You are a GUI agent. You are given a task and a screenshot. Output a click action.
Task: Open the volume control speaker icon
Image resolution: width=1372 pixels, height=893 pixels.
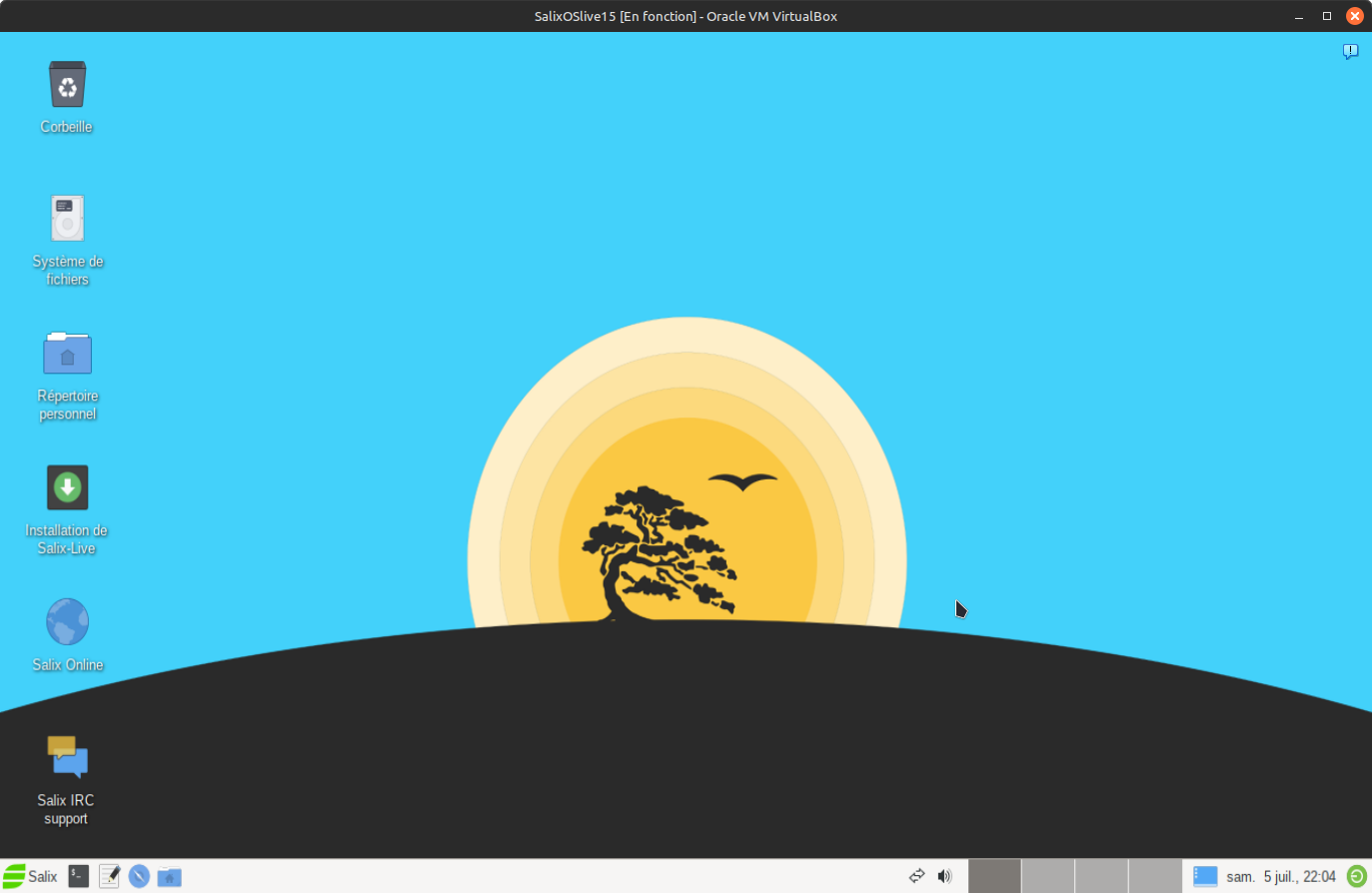click(x=944, y=876)
